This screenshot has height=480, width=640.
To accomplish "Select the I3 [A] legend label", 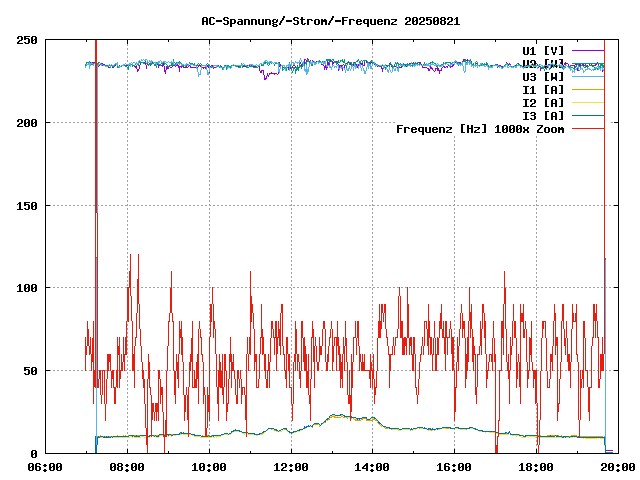I will (x=543, y=115).
